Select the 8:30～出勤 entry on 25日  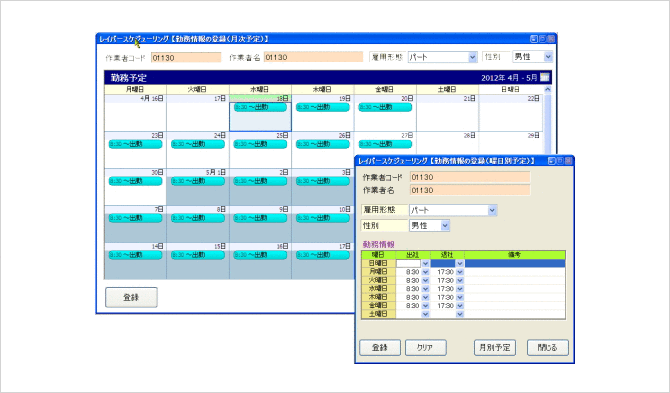click(x=260, y=144)
